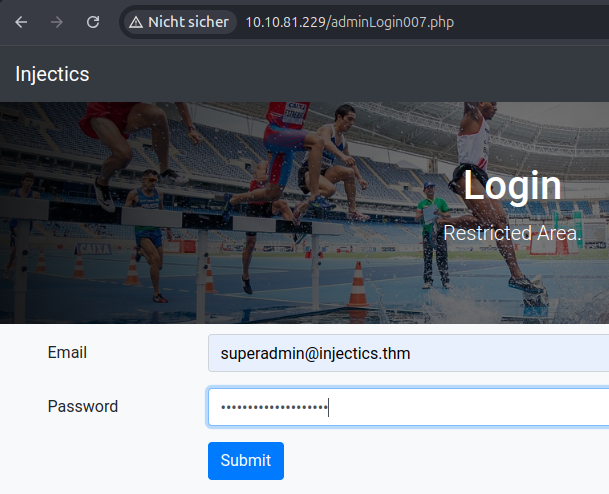Screen dimensions: 609x494
Task: Click the warning triangle security icon
Action: coord(136,22)
